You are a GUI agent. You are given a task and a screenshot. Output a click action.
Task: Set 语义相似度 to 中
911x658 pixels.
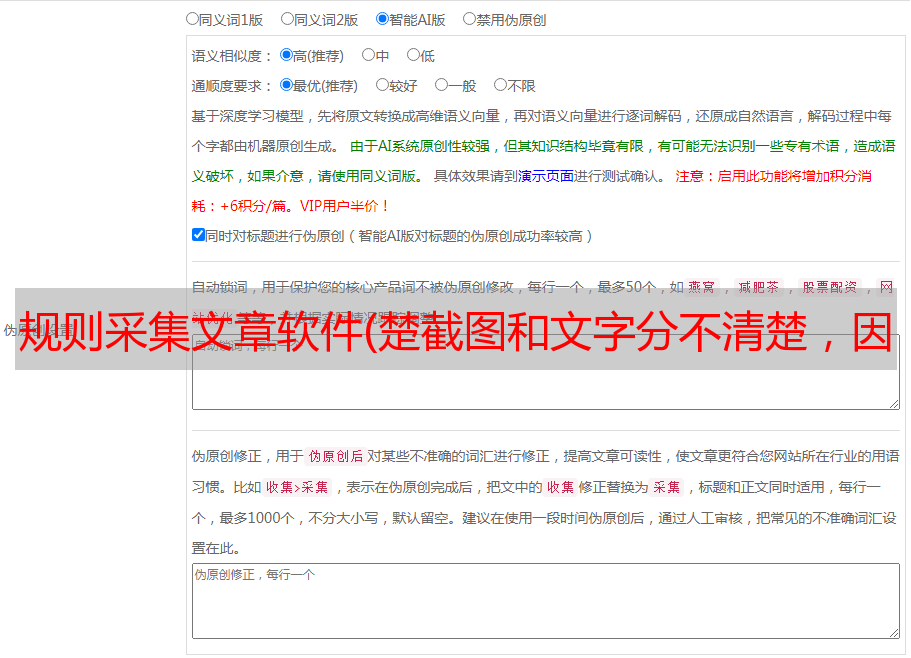(368, 55)
